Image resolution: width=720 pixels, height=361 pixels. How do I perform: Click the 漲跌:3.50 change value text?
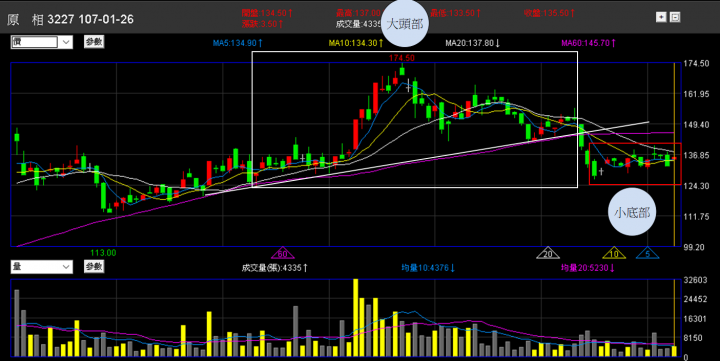coord(262,23)
